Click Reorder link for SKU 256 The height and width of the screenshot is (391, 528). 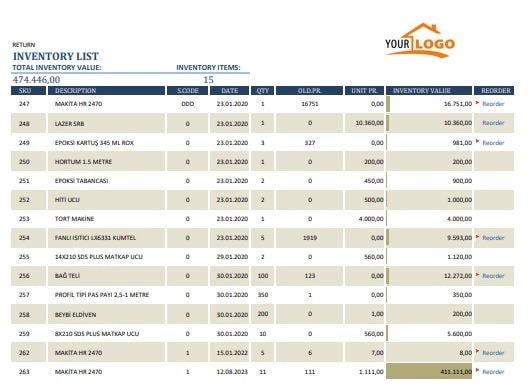point(493,276)
